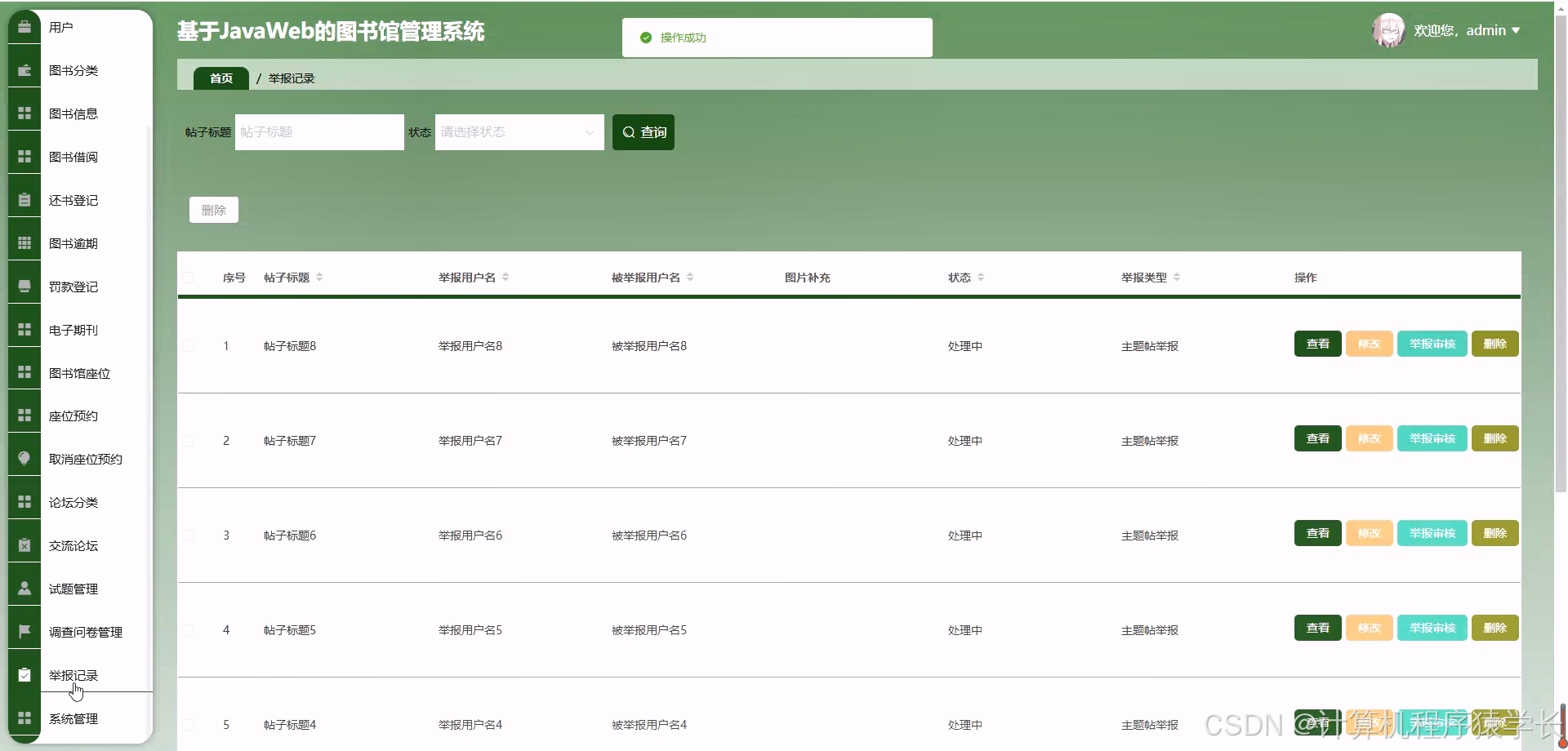The image size is (1568, 751).
Task: Click 主题帖举报 type in row 4
Action: [x=1150, y=630]
